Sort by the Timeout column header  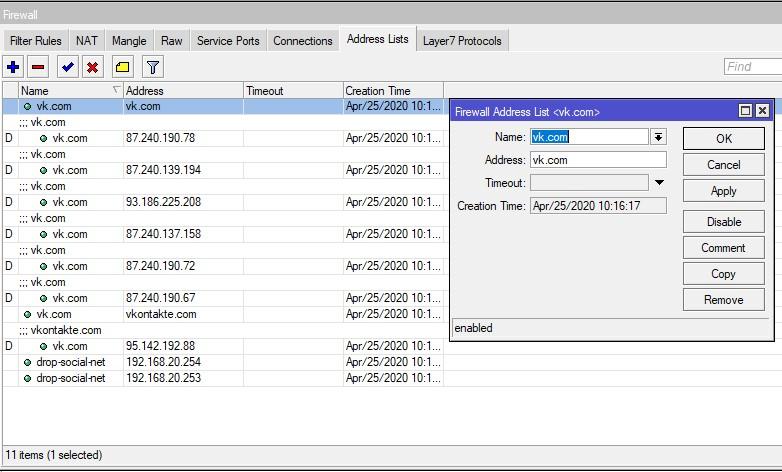293,91
